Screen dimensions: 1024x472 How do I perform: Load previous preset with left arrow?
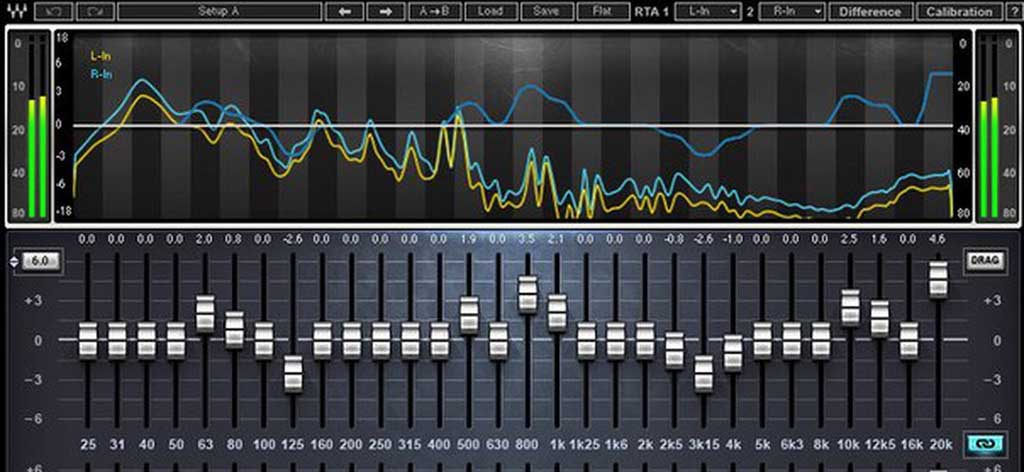(x=345, y=12)
